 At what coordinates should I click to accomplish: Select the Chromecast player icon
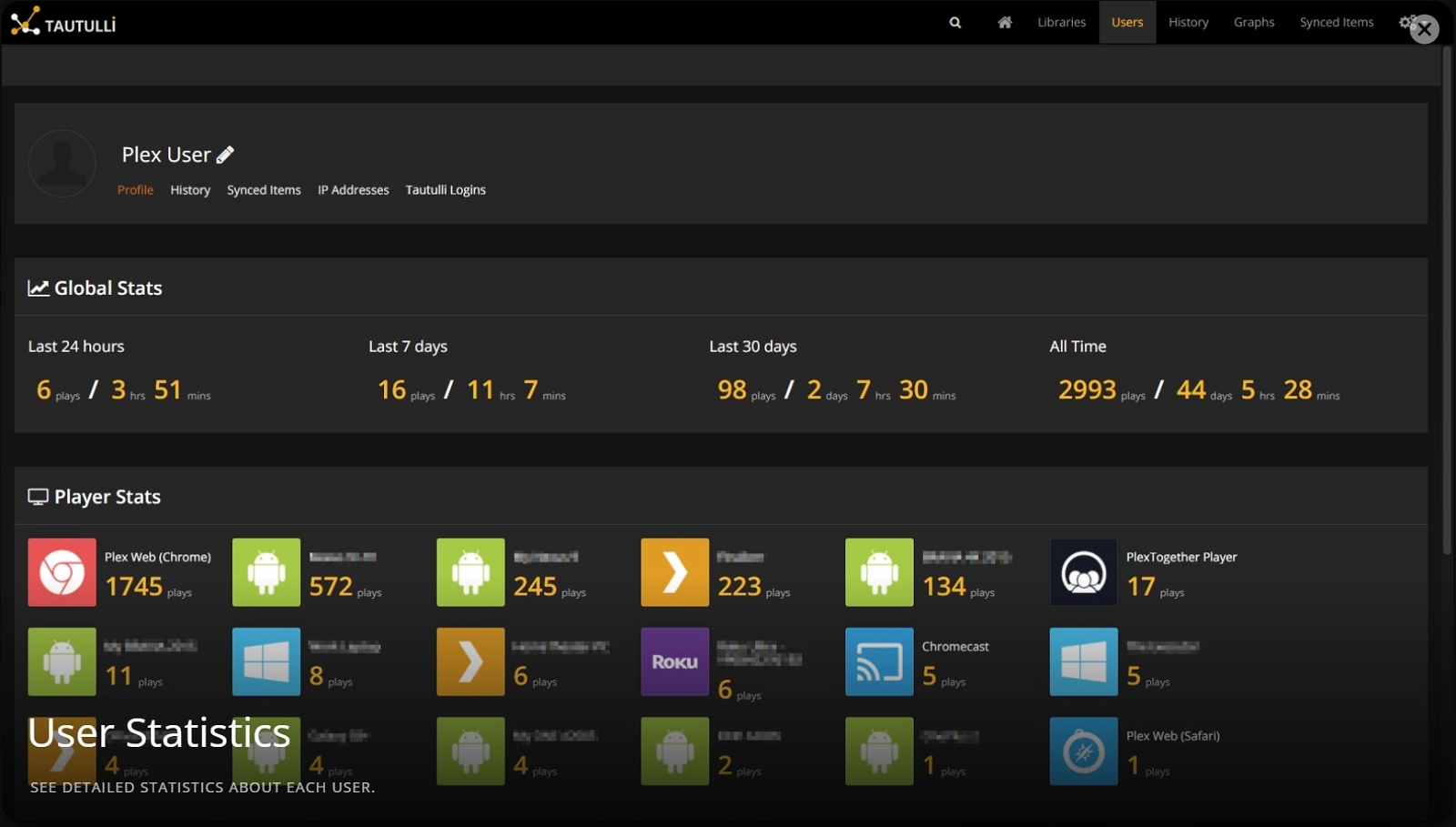(x=879, y=661)
